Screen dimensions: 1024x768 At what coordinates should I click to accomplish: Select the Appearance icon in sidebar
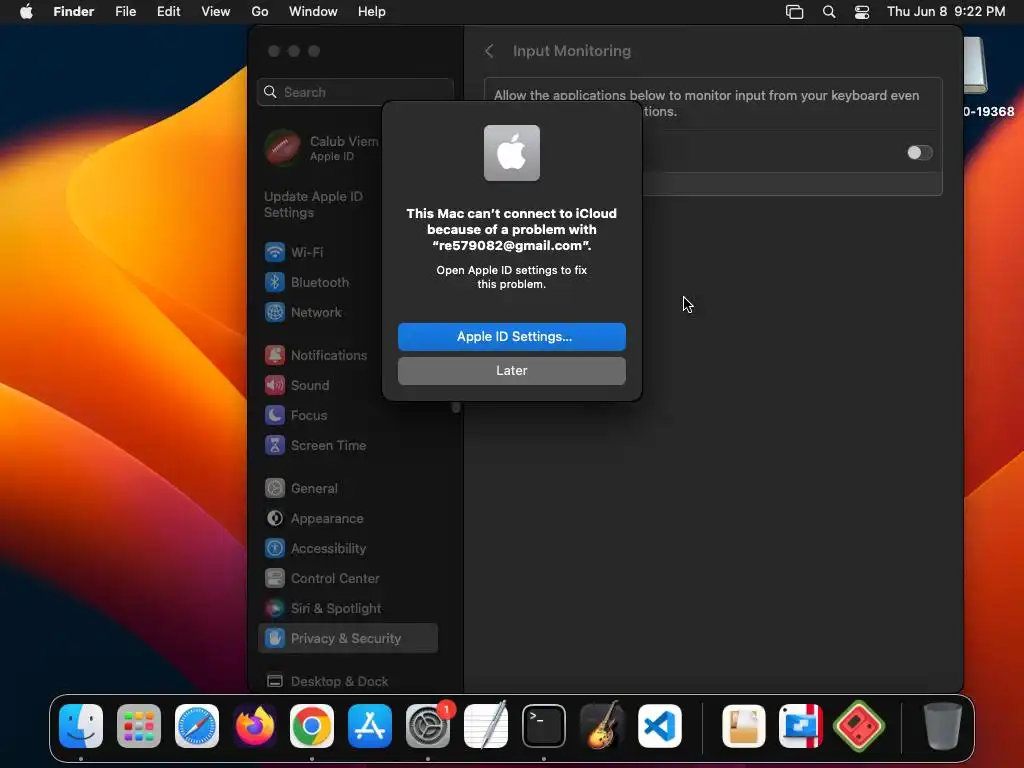[275, 519]
